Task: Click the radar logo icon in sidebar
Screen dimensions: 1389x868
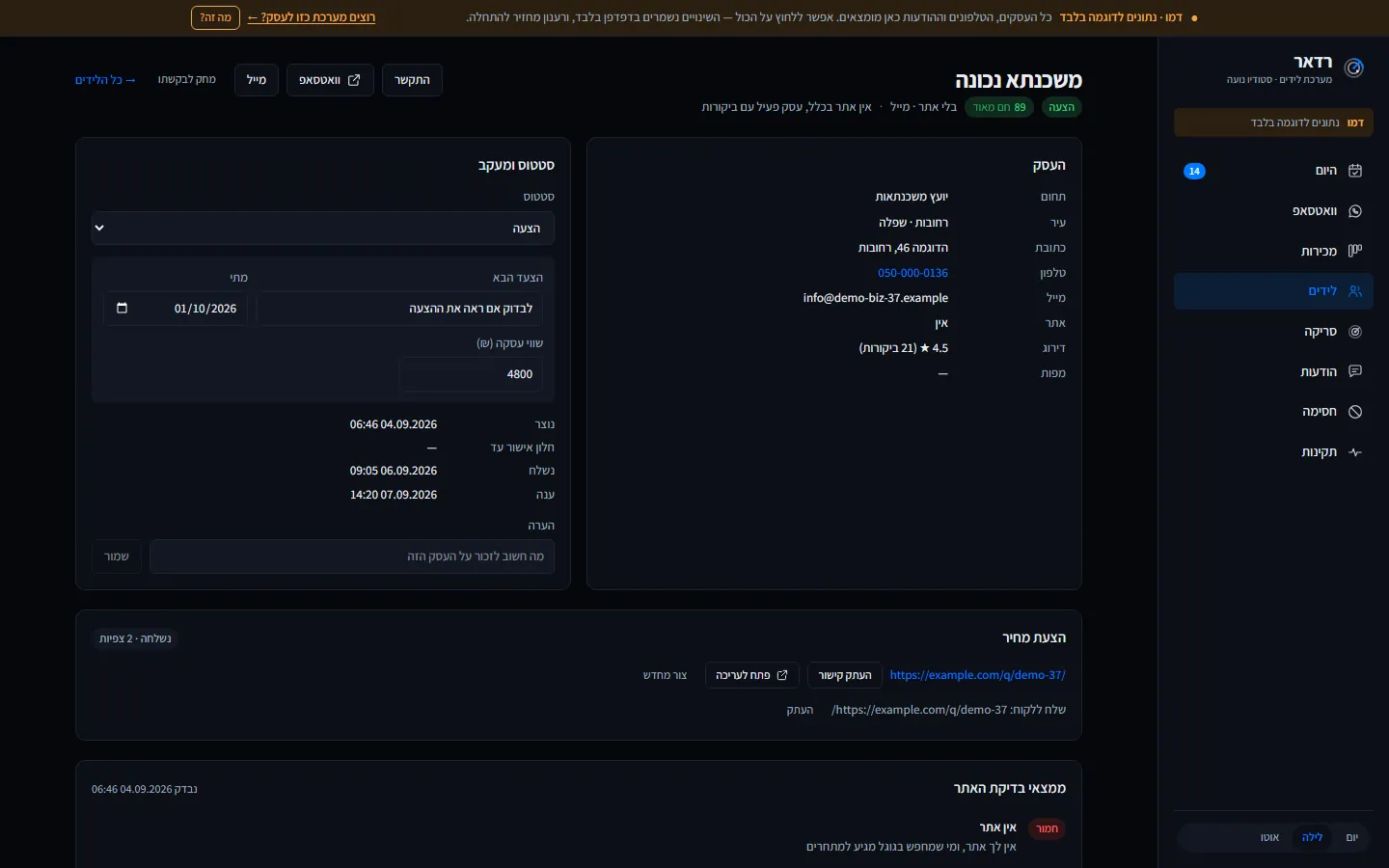Action: [1354, 68]
